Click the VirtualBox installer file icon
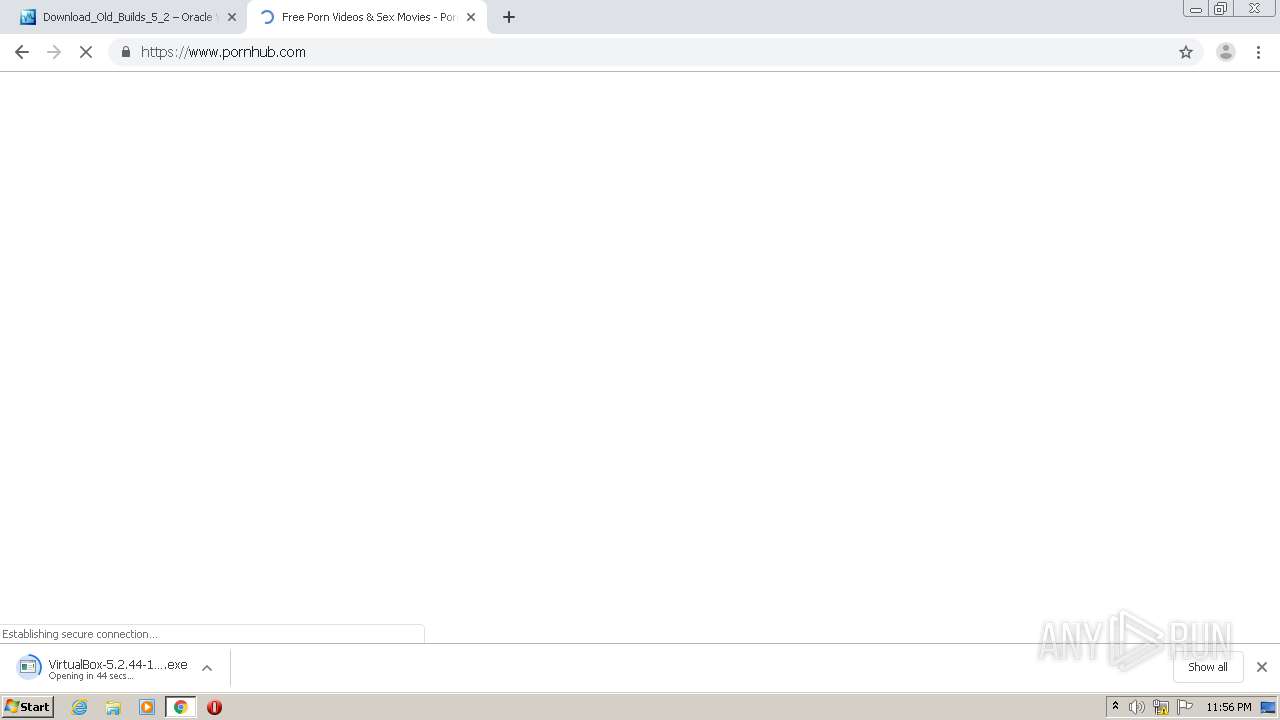 (29, 667)
